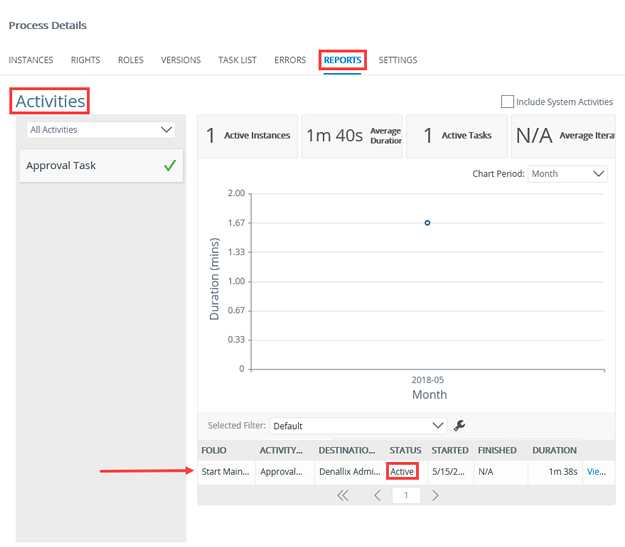Click the page number 1 field
Image resolution: width=625 pixels, height=547 pixels.
pyautogui.click(x=406, y=495)
